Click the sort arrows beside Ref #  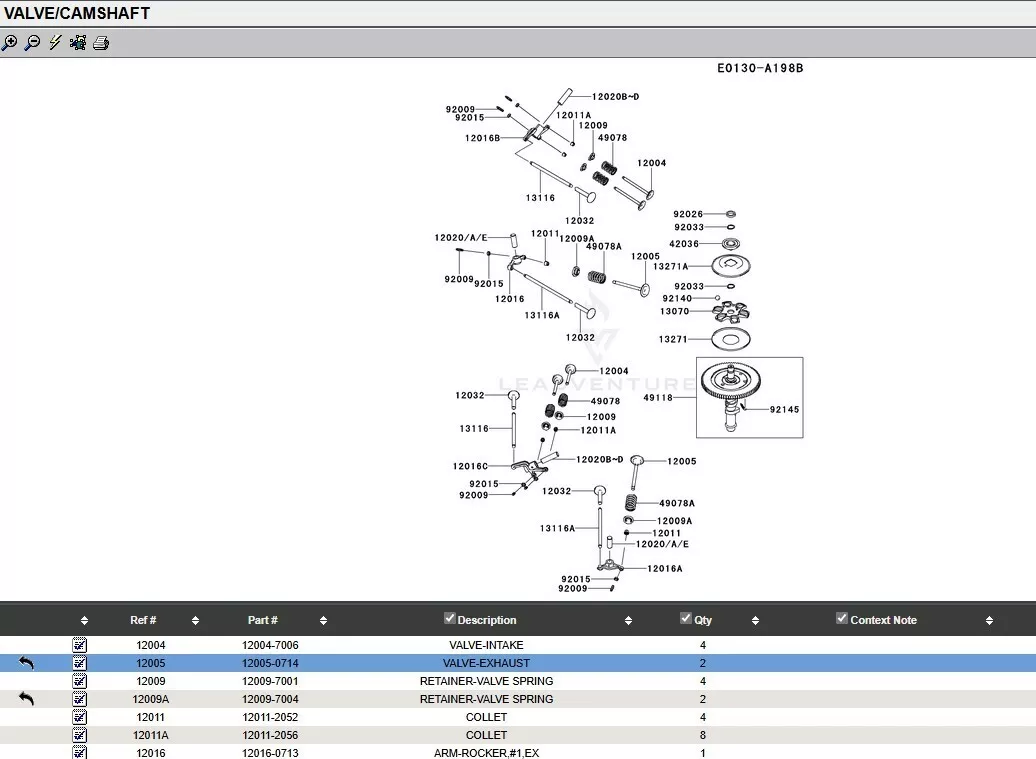coord(195,621)
